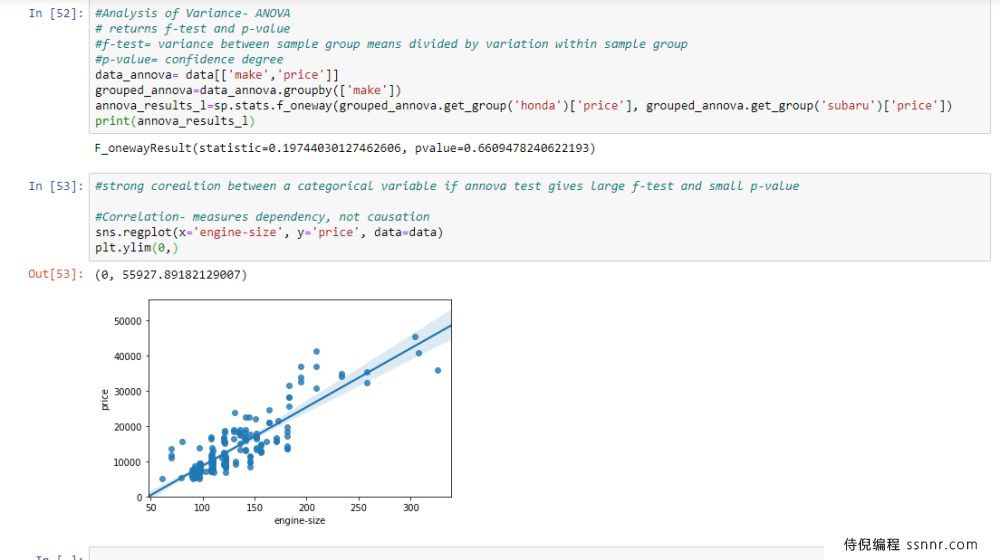Click the Out[53] output prompt area
Image resolution: width=1000 pixels, height=560 pixels.
click(56, 274)
